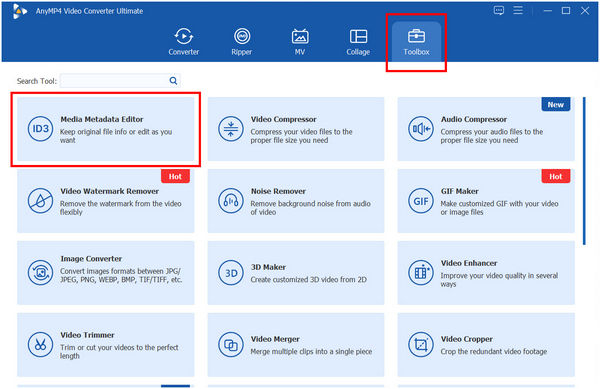Viewport: 600px width, 389px height.
Task: Click 'Convert images formats between JPG' description
Action: (x=121, y=275)
